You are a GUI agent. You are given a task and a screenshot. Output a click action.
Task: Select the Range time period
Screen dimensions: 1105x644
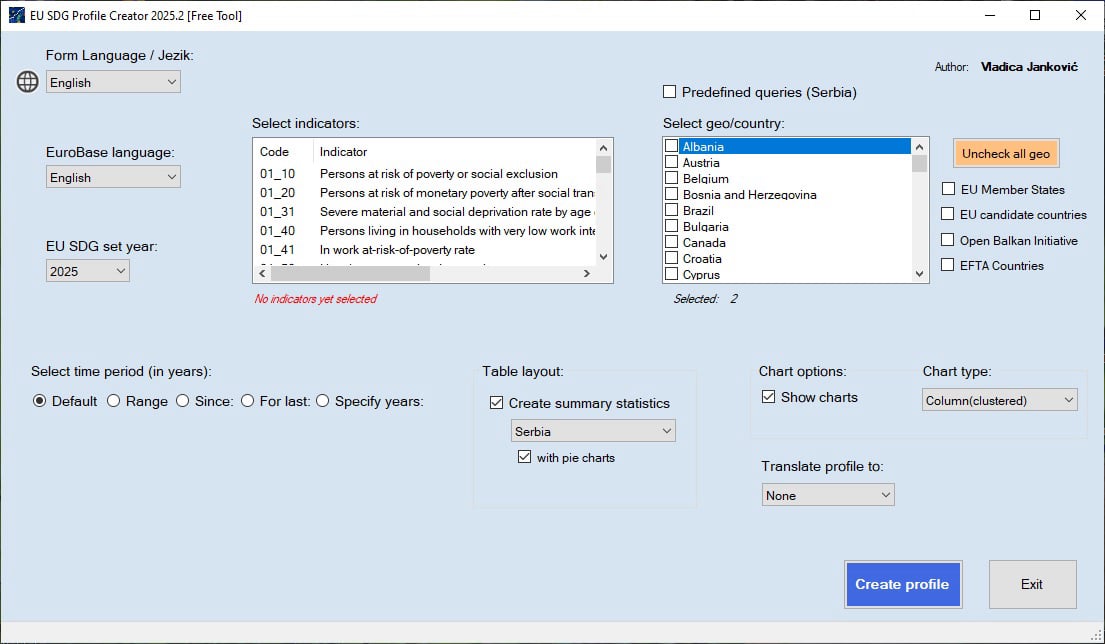point(113,401)
